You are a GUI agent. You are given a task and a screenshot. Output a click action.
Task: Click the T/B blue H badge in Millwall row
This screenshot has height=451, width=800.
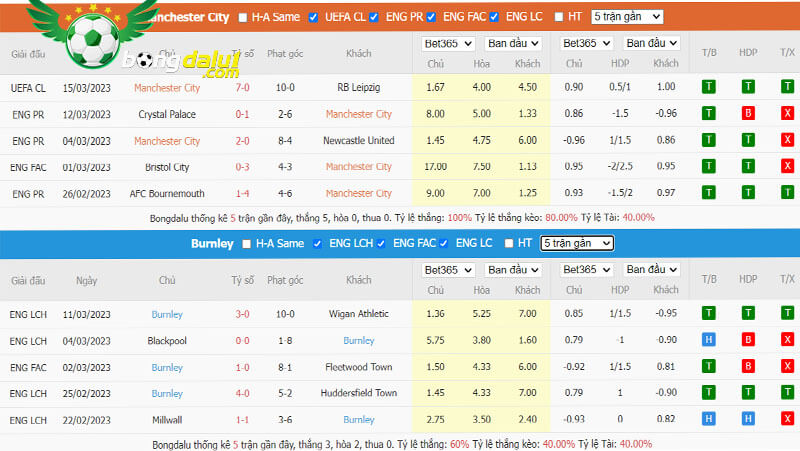click(708, 419)
